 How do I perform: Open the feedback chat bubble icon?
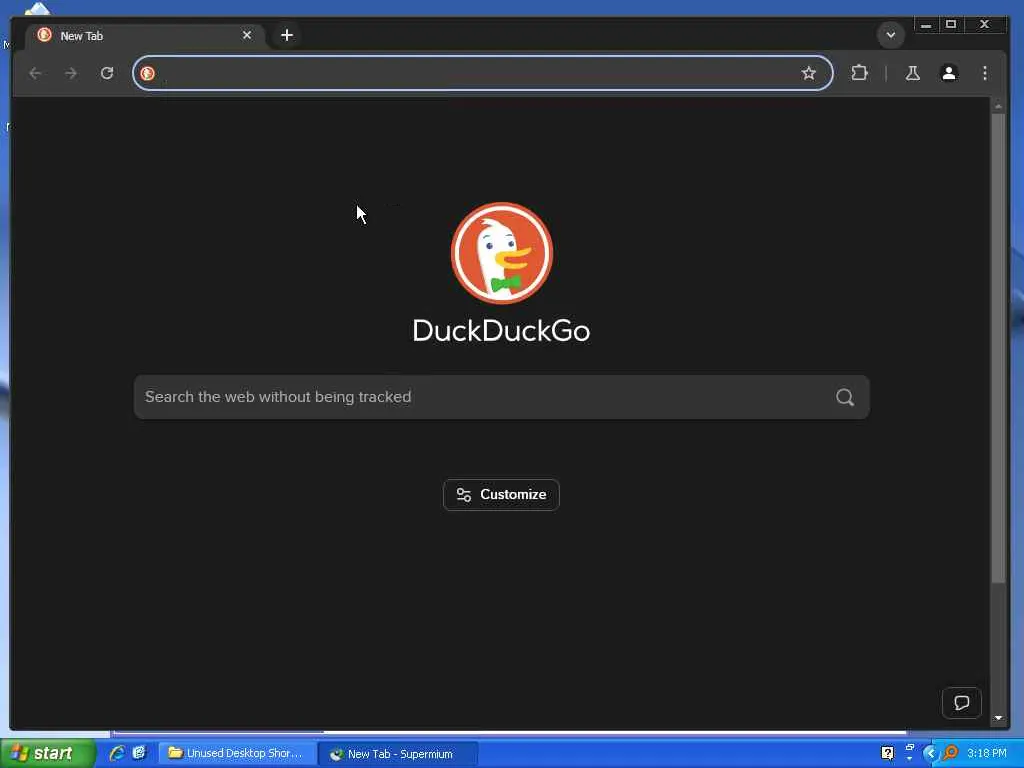(x=961, y=703)
